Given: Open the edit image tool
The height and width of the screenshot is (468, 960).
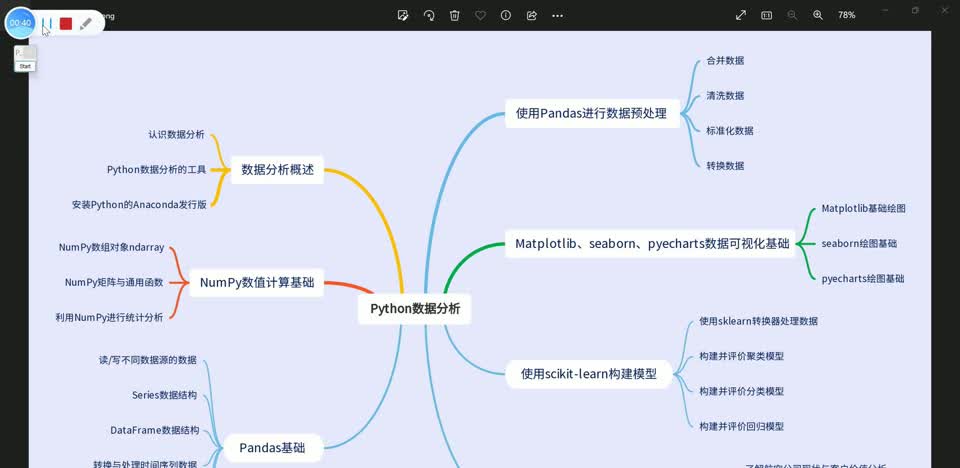Looking at the screenshot, I should pyautogui.click(x=403, y=15).
